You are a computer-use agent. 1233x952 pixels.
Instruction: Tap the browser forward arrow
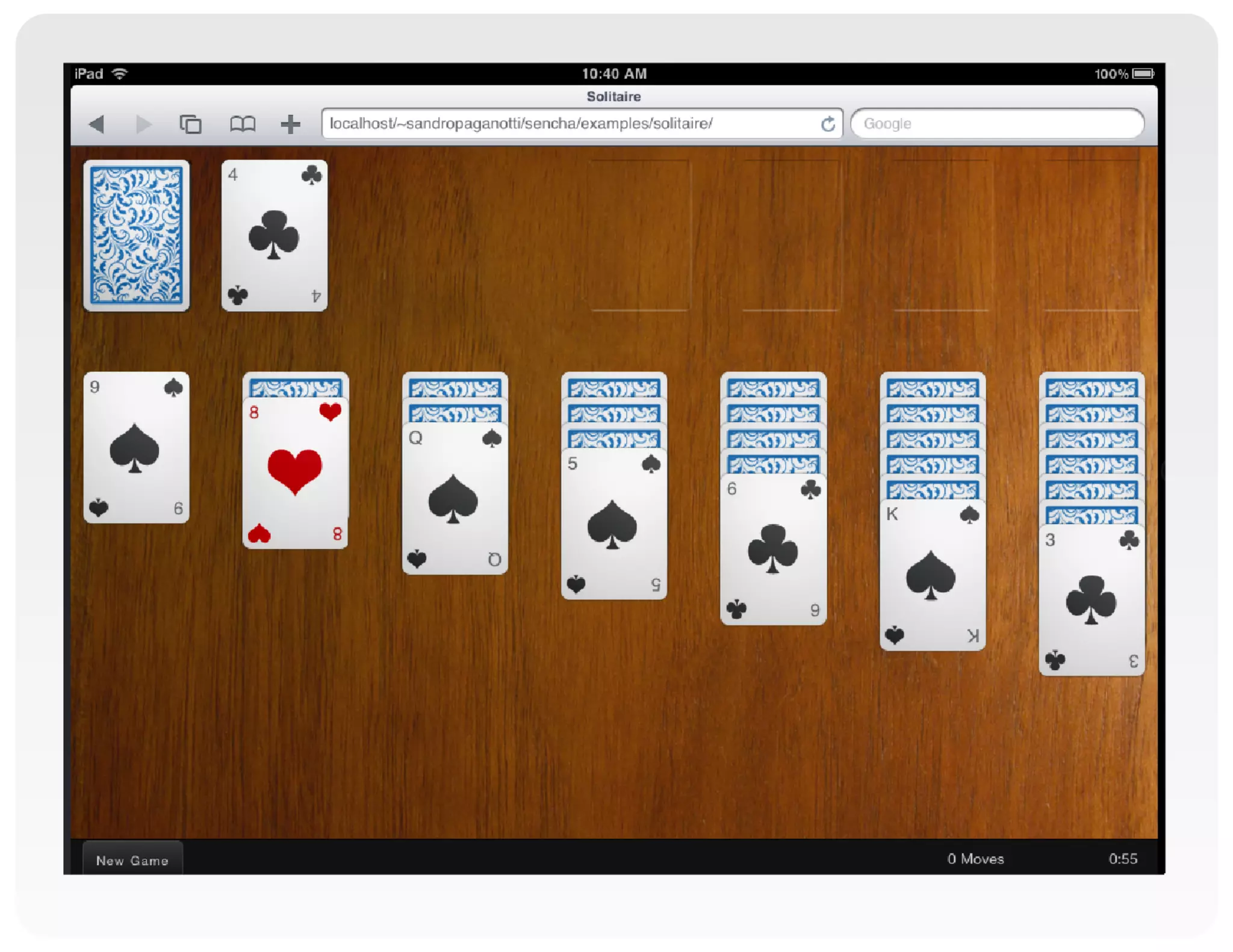point(143,125)
